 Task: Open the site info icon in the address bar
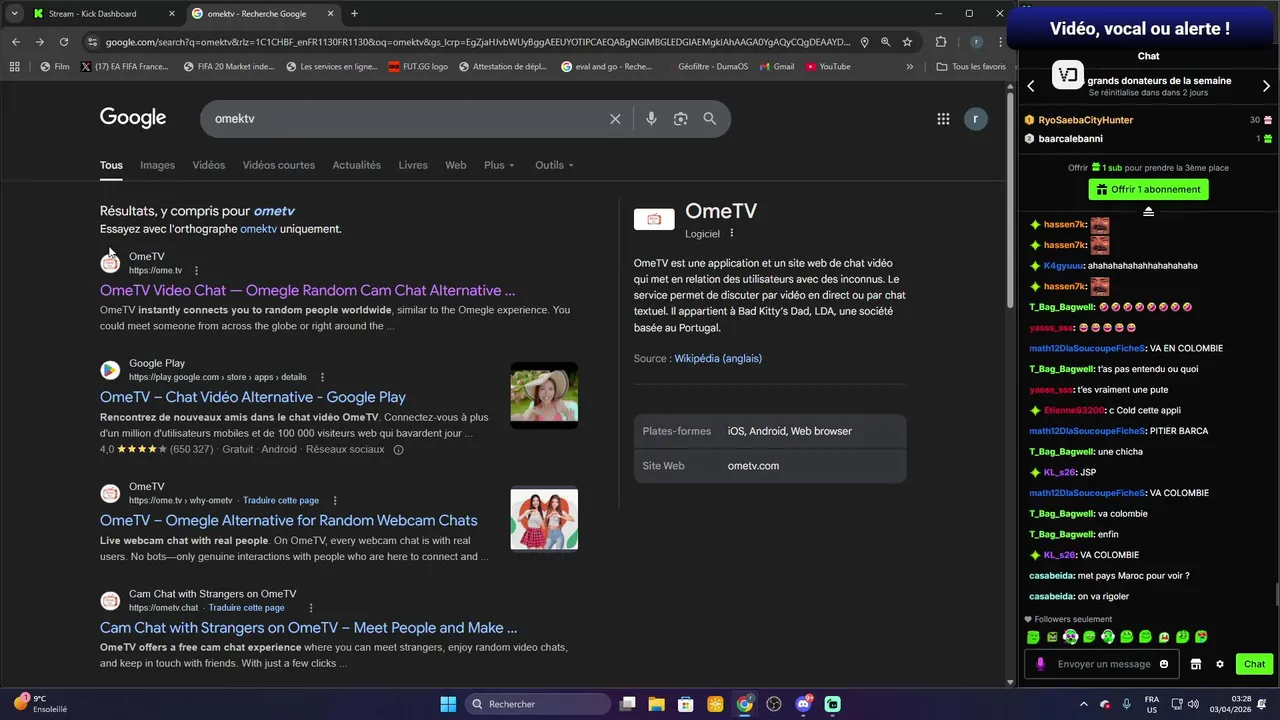(x=93, y=42)
